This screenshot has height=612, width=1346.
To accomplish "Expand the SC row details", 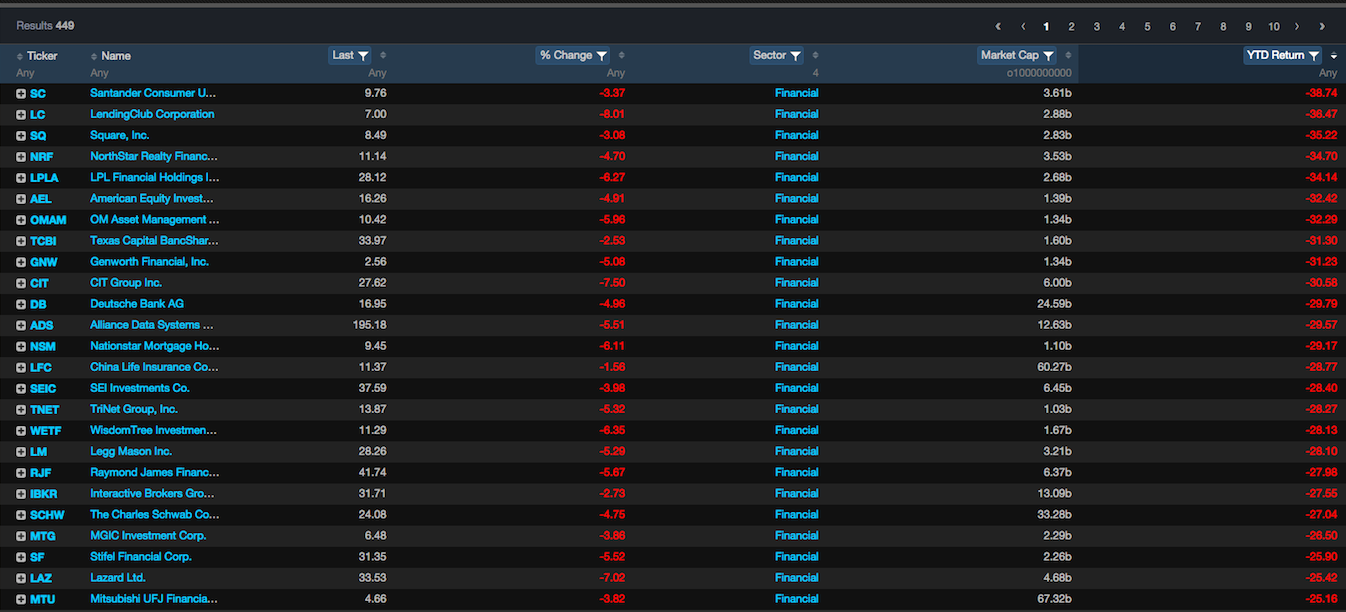I will (21, 93).
